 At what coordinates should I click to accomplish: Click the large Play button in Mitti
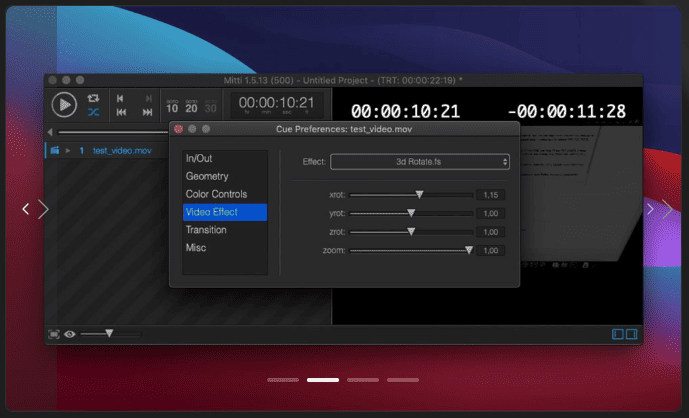(x=64, y=105)
